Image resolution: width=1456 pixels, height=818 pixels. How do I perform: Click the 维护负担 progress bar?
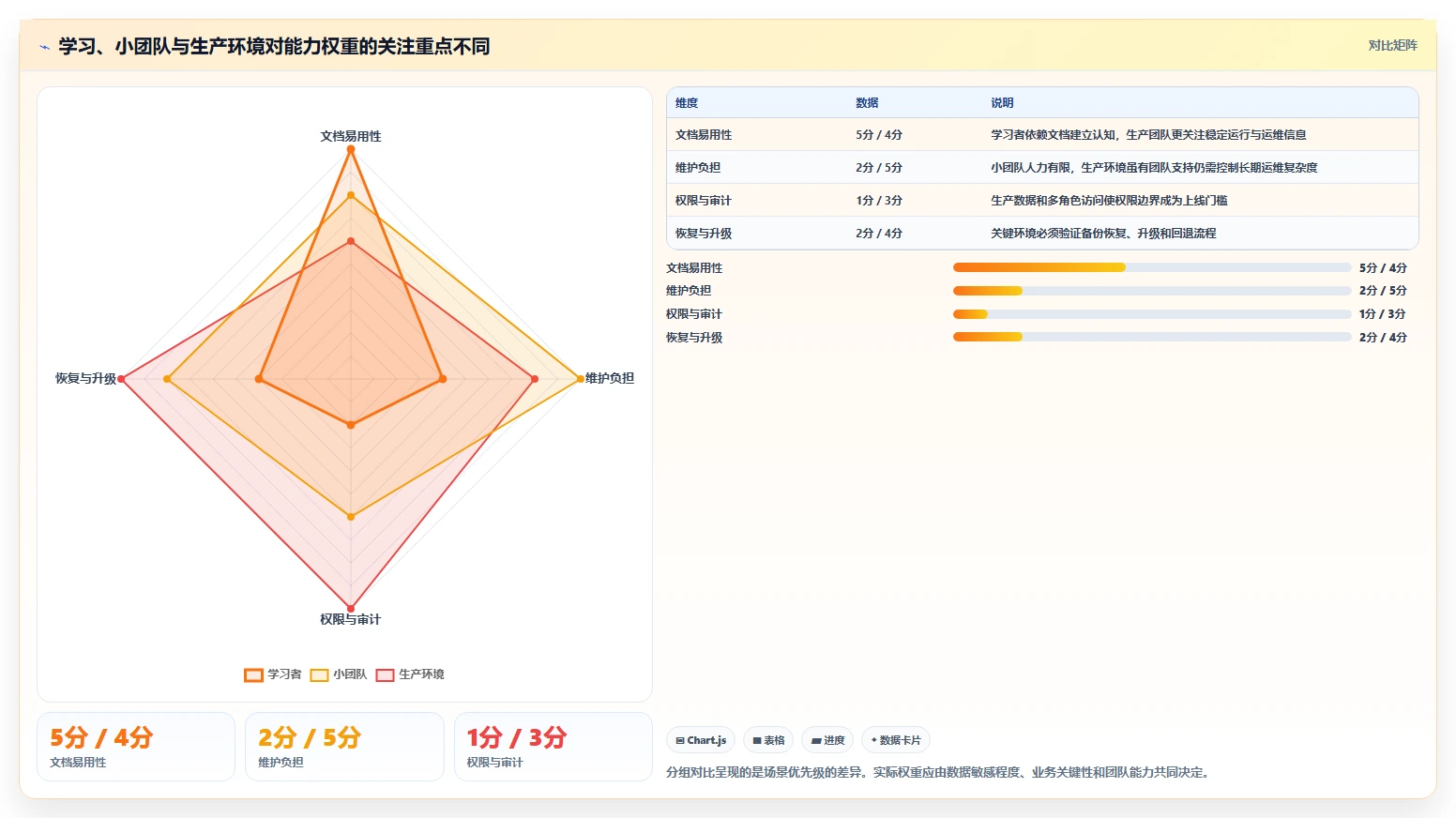coord(1152,291)
